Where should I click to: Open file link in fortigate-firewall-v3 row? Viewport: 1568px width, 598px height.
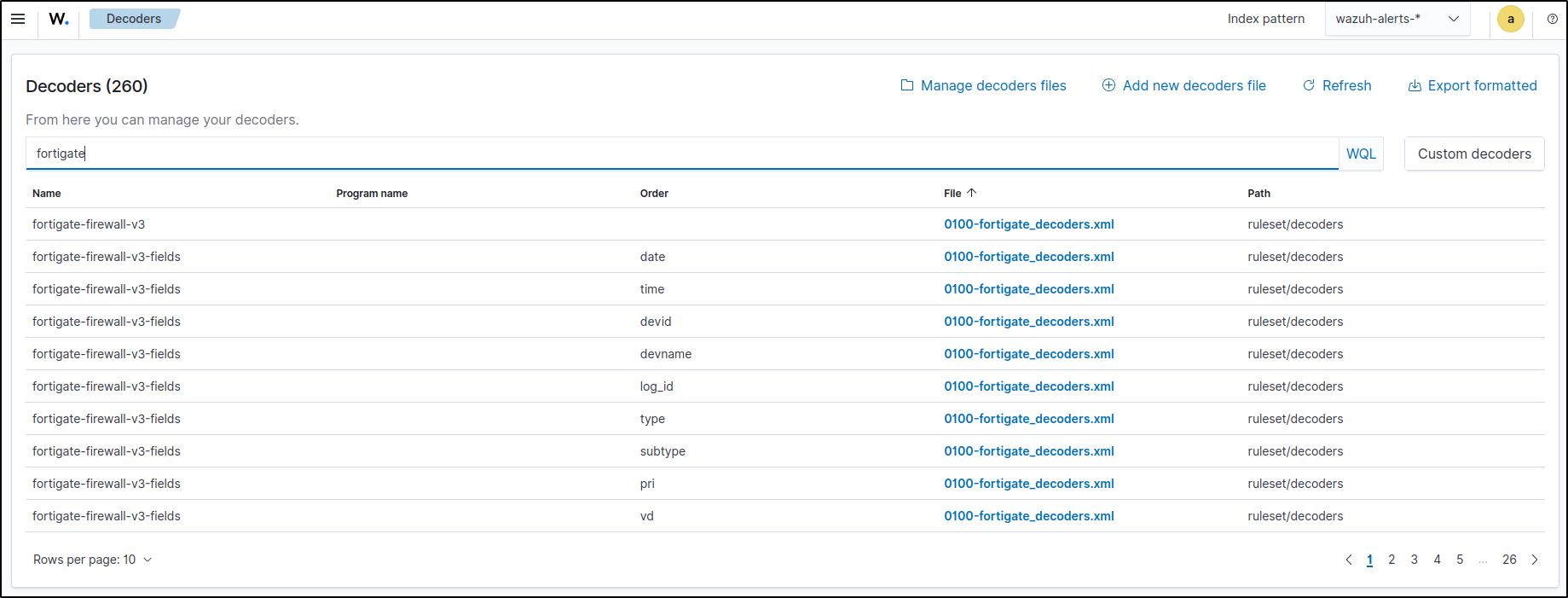click(x=1028, y=224)
